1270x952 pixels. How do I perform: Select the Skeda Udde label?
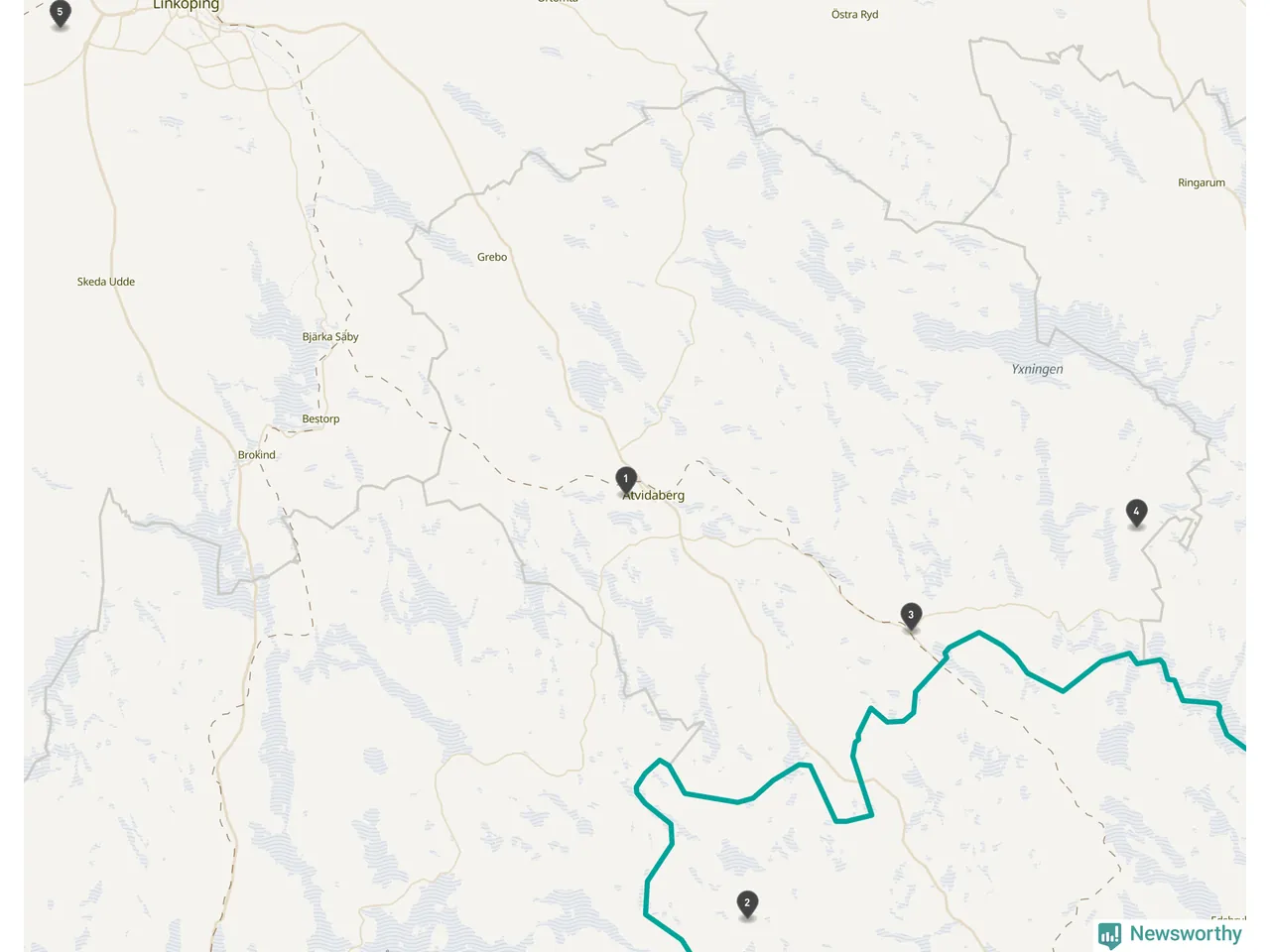pyautogui.click(x=106, y=282)
